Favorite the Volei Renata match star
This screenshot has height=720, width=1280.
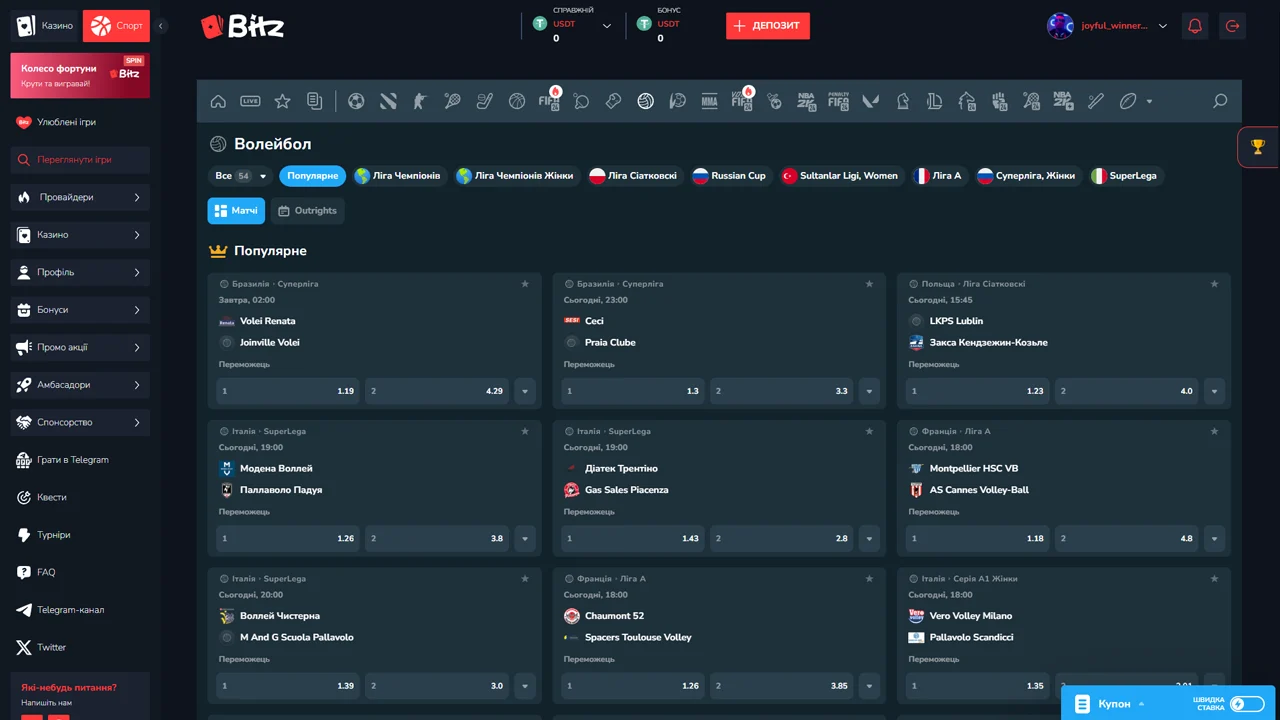click(525, 284)
